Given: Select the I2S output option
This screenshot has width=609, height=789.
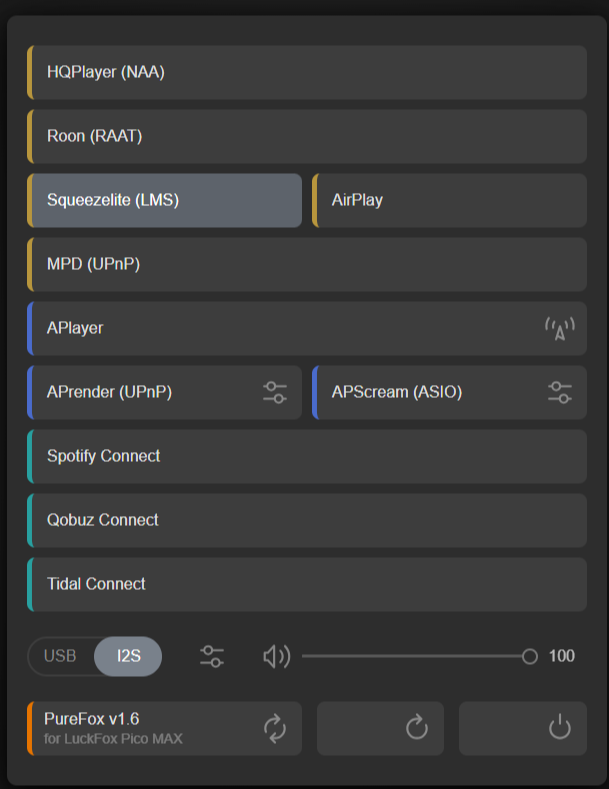Looking at the screenshot, I should (x=128, y=656).
